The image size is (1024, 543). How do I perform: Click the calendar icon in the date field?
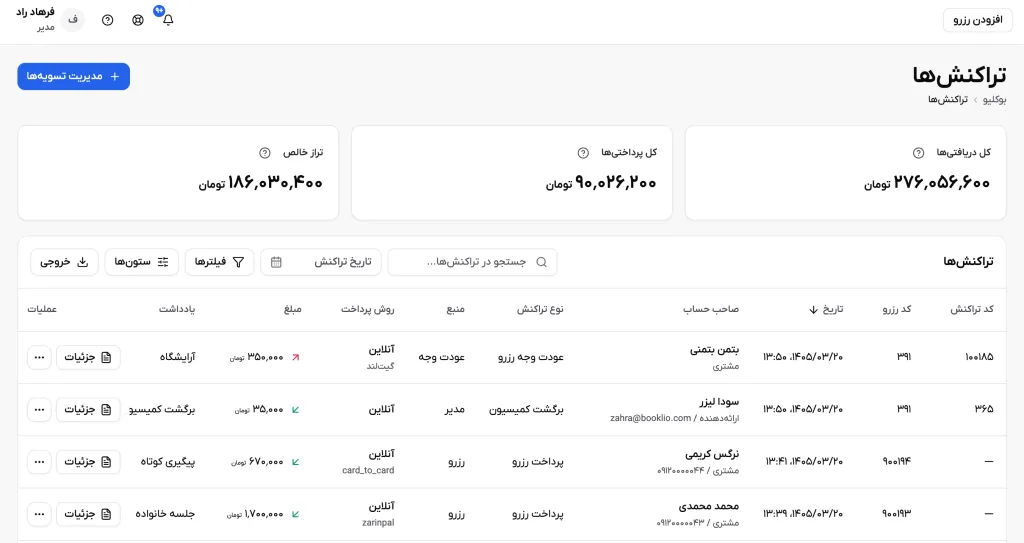point(276,262)
